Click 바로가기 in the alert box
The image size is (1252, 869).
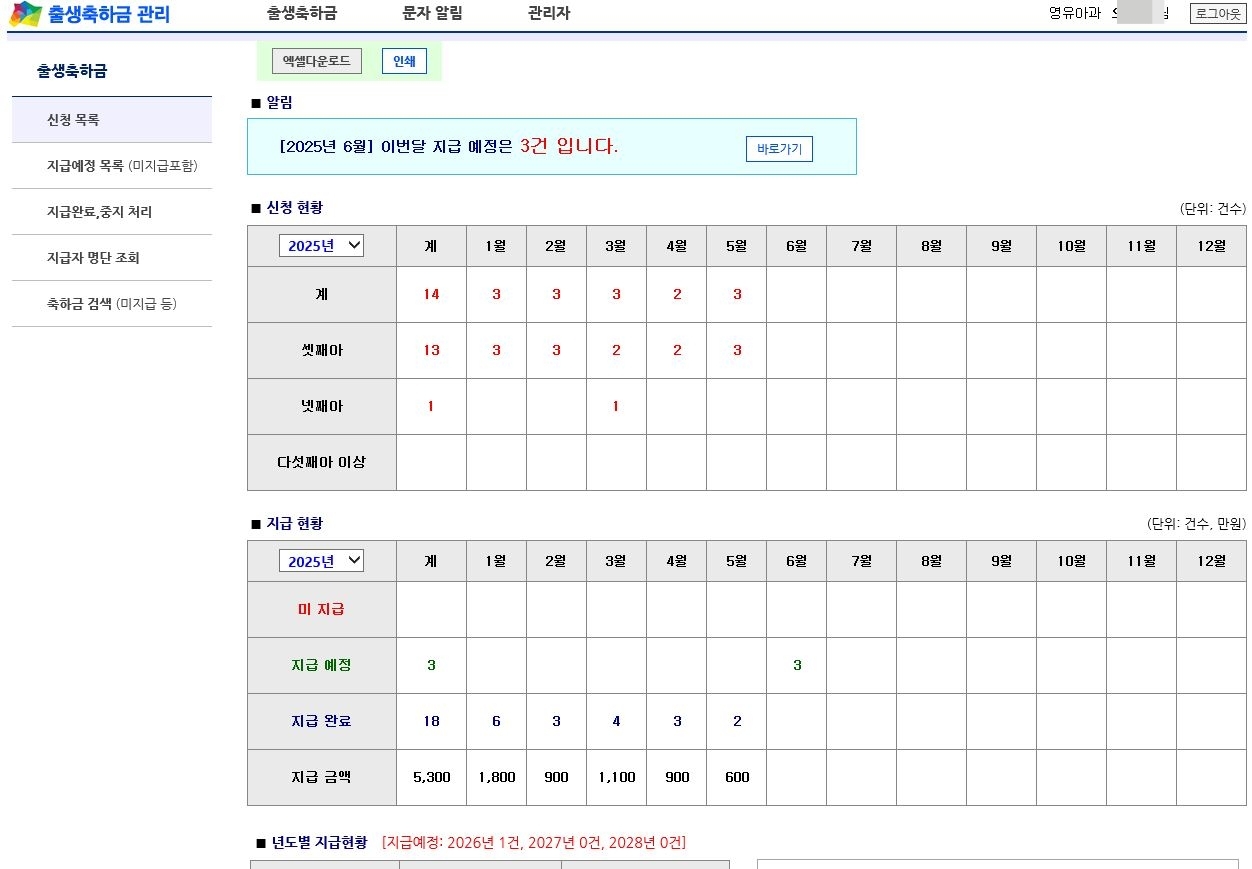(x=779, y=149)
